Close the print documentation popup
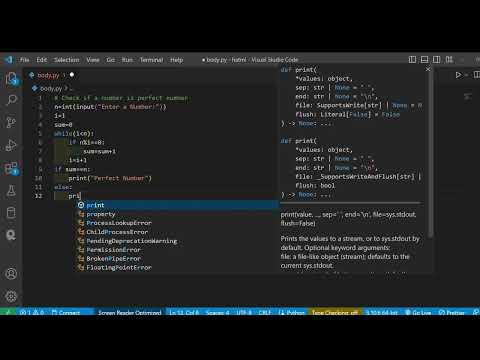This screenshot has width=480, height=360. [x=428, y=69]
